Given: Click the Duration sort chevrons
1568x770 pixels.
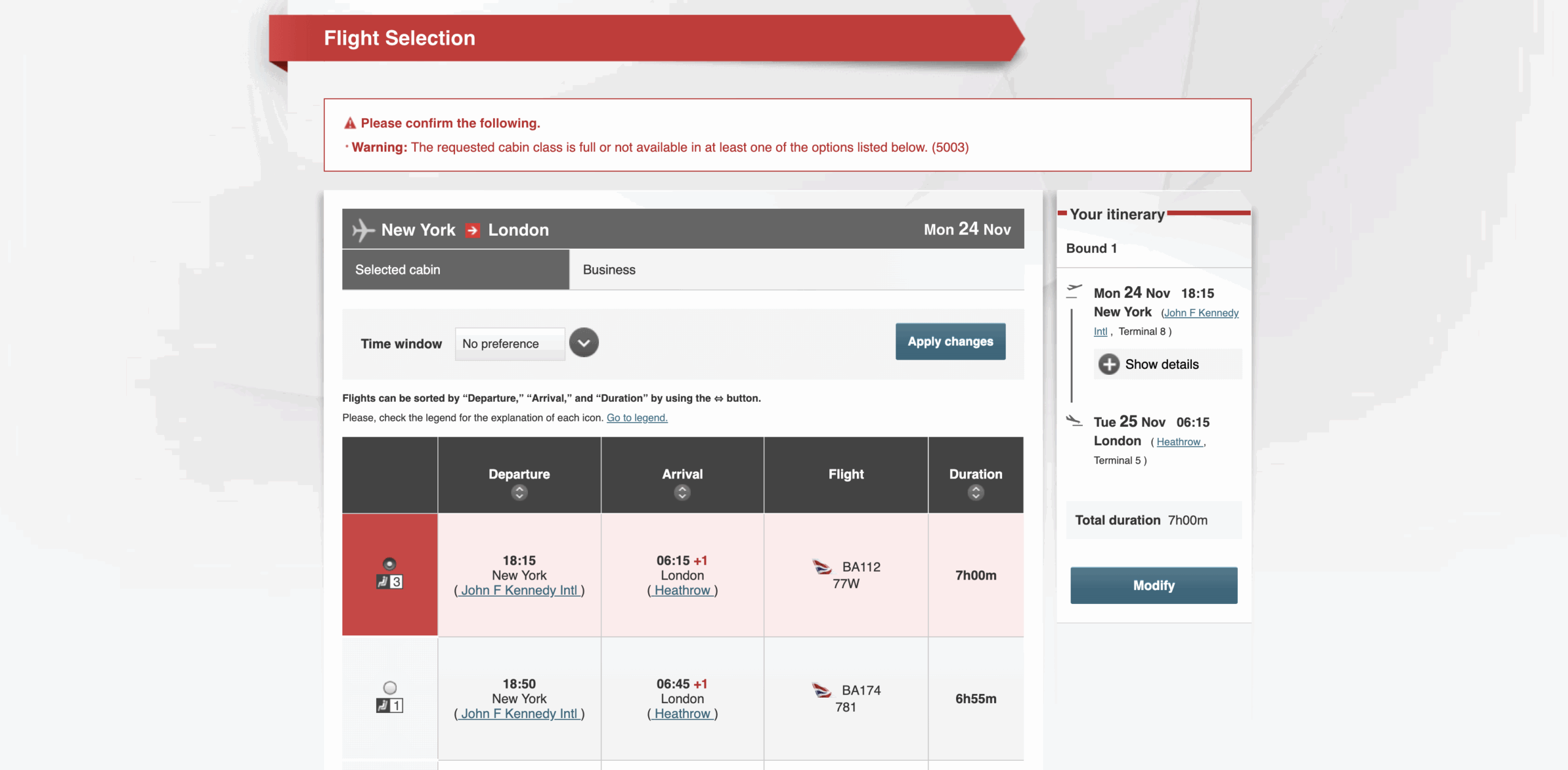Looking at the screenshot, I should (975, 491).
